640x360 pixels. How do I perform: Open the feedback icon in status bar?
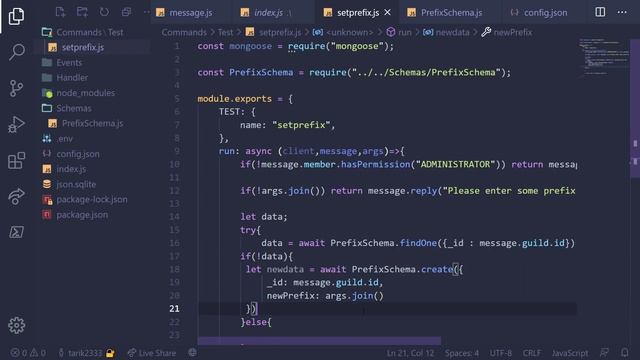(604, 353)
